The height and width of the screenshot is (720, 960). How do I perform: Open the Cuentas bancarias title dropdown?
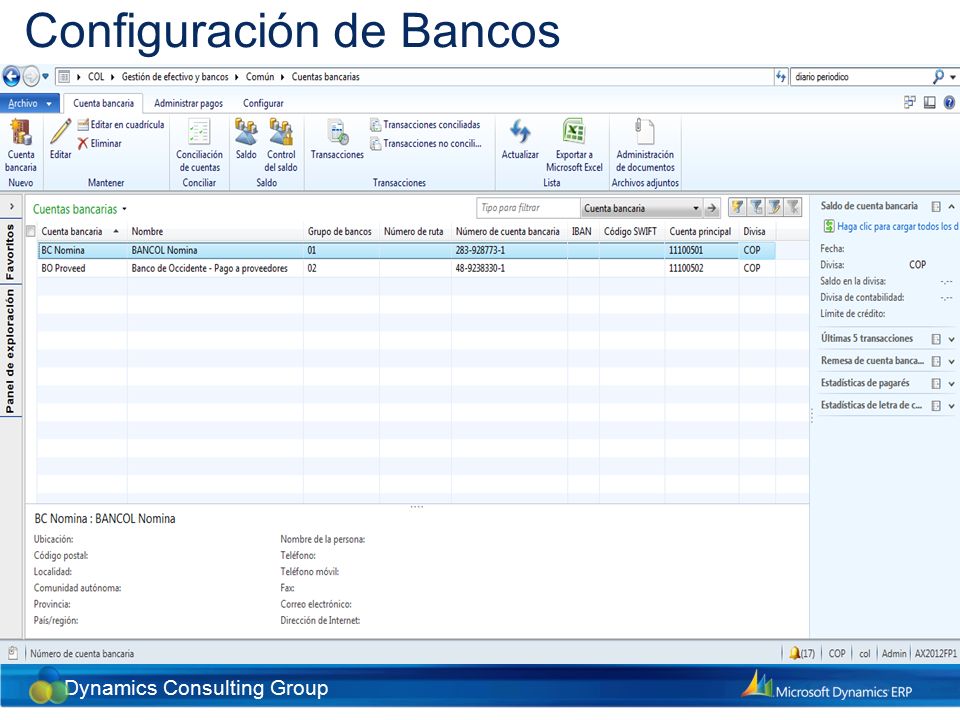(124, 209)
